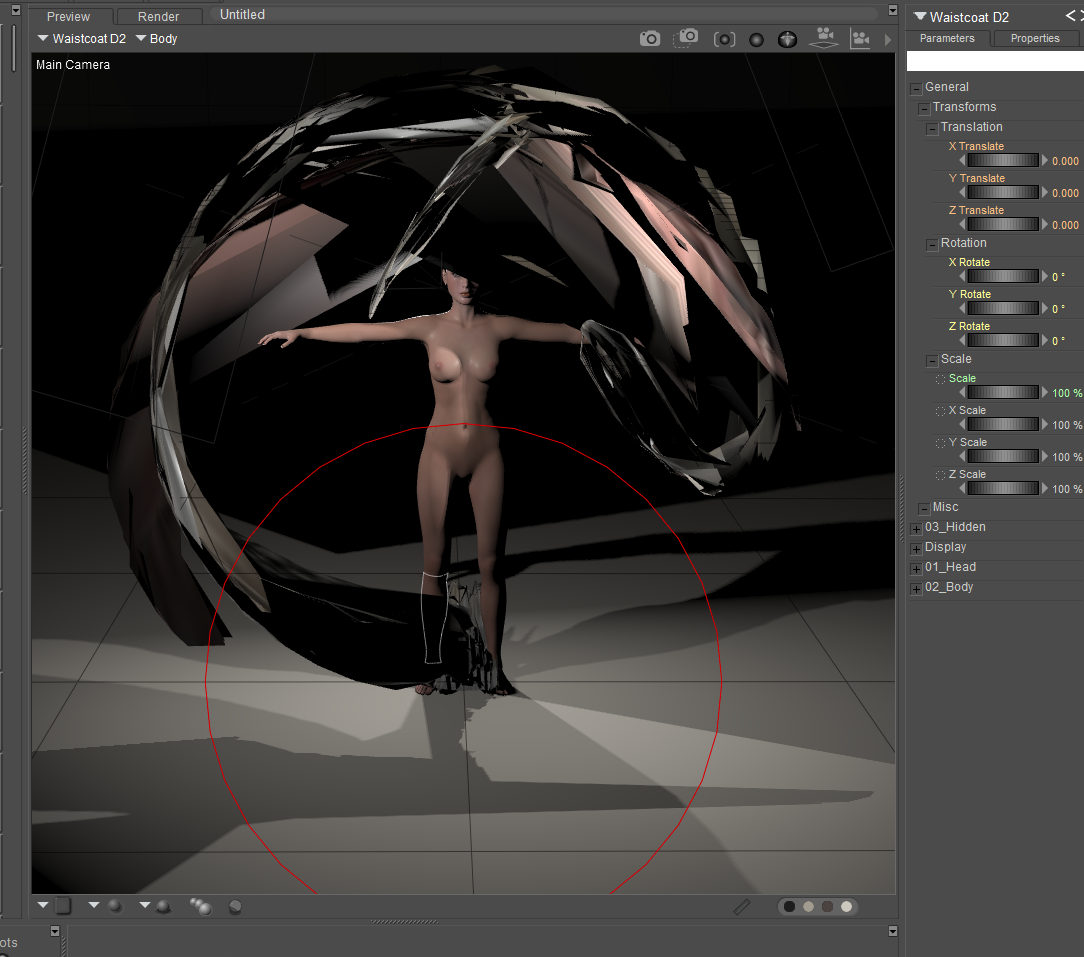Collapse the Transforms group

coord(924,109)
